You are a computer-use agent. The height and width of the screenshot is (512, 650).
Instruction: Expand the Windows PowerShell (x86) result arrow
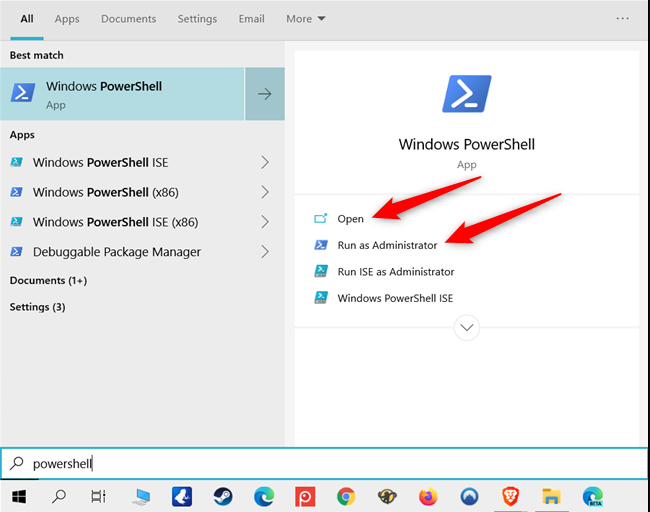click(265, 192)
